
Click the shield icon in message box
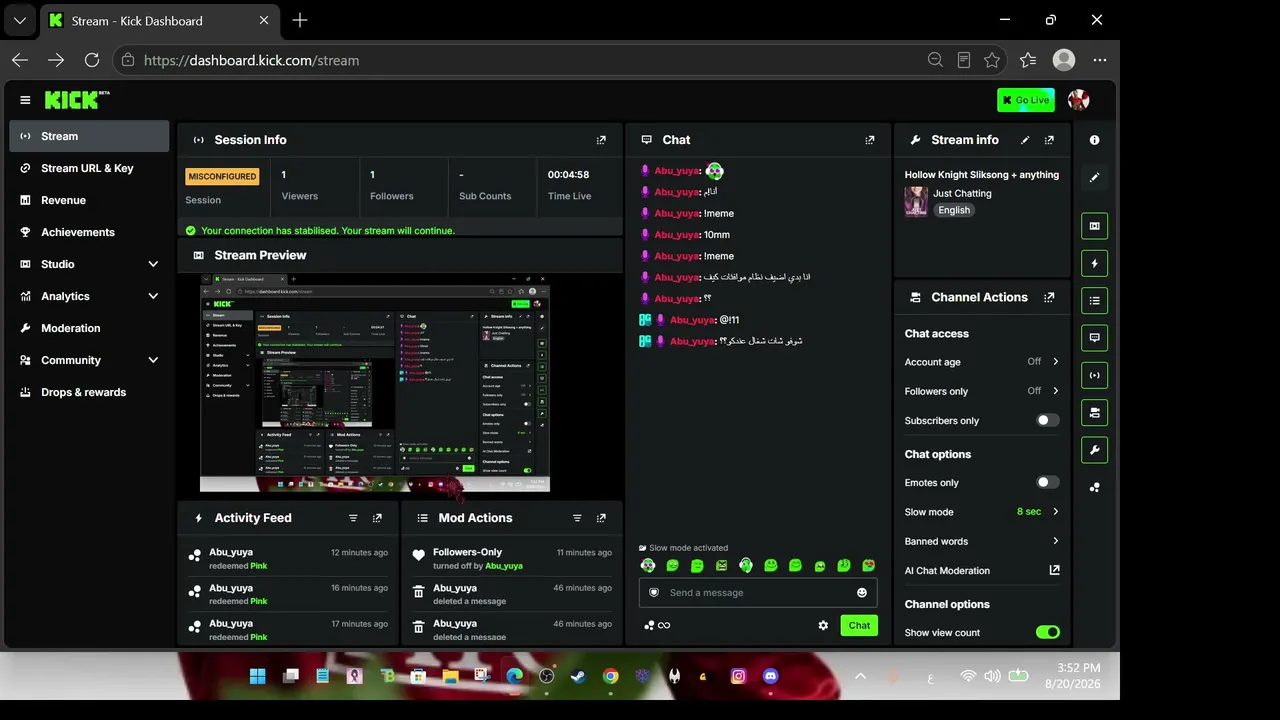(654, 593)
